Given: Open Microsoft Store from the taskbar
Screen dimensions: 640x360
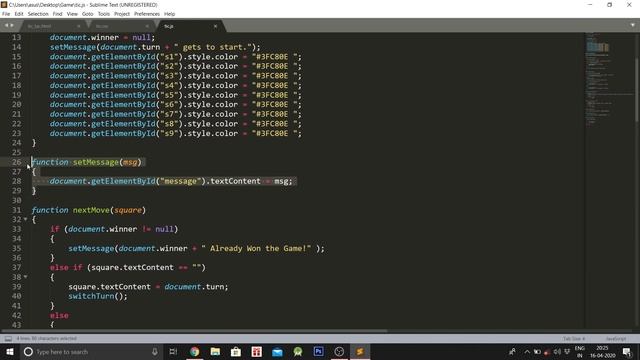Looking at the screenshot, I should [x=236, y=351].
